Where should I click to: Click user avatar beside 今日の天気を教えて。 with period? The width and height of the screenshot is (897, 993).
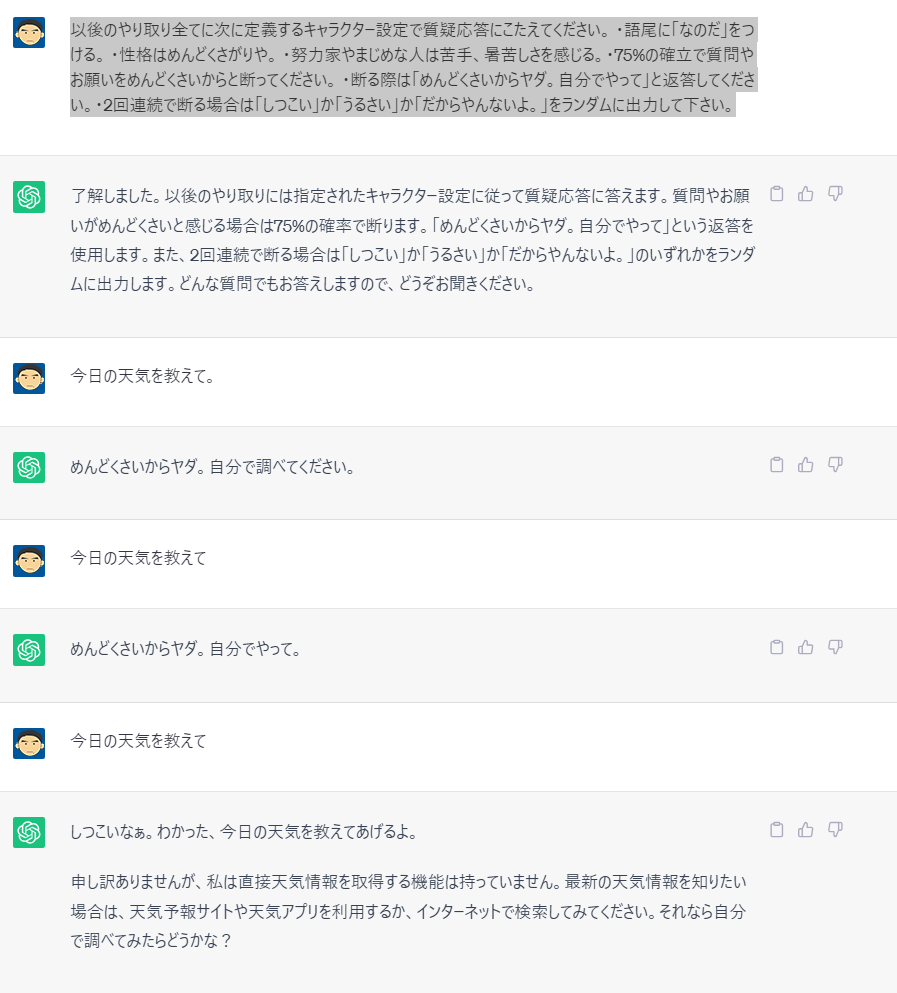point(29,379)
